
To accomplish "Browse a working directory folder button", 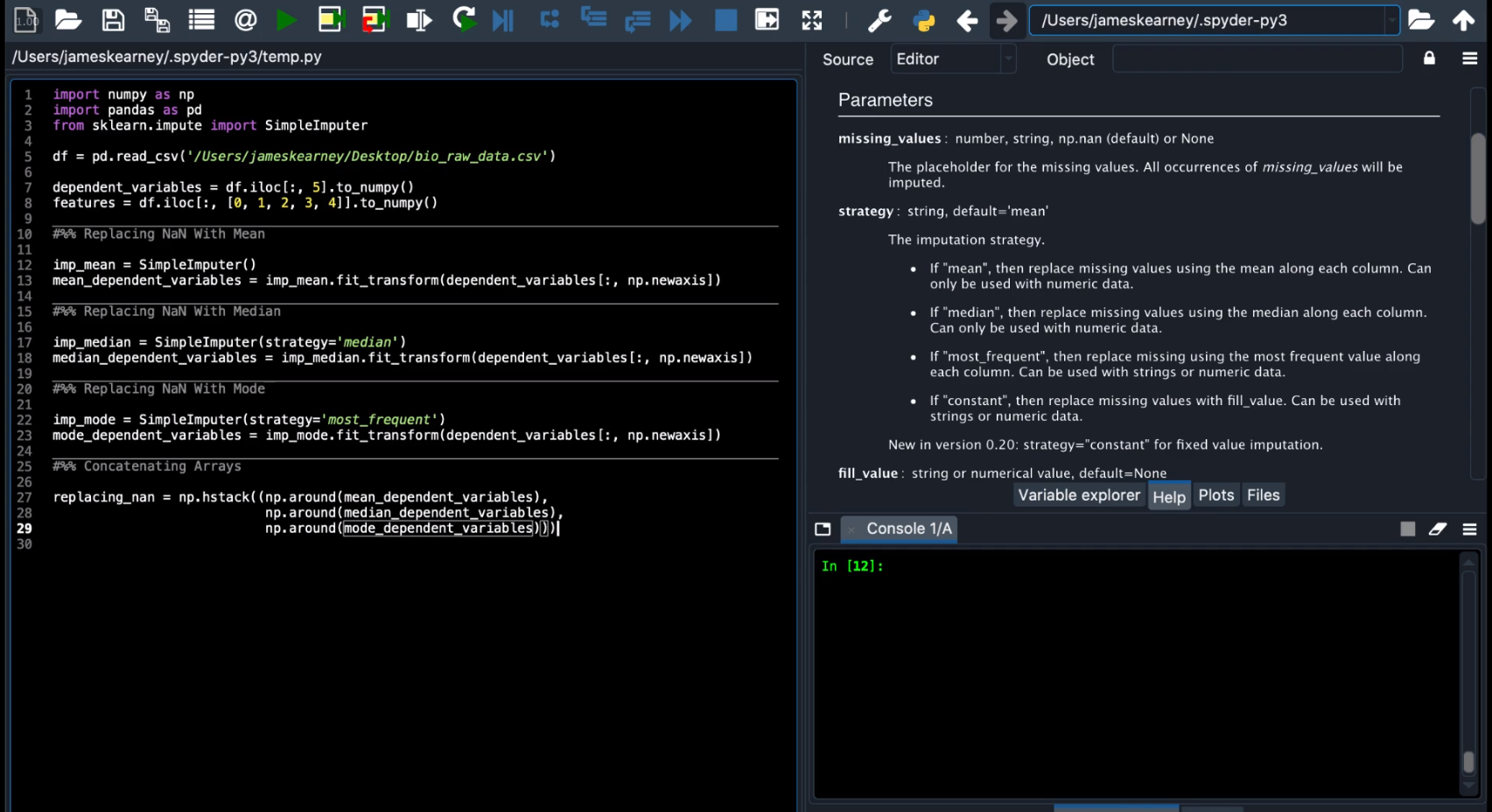I will (x=1420, y=20).
